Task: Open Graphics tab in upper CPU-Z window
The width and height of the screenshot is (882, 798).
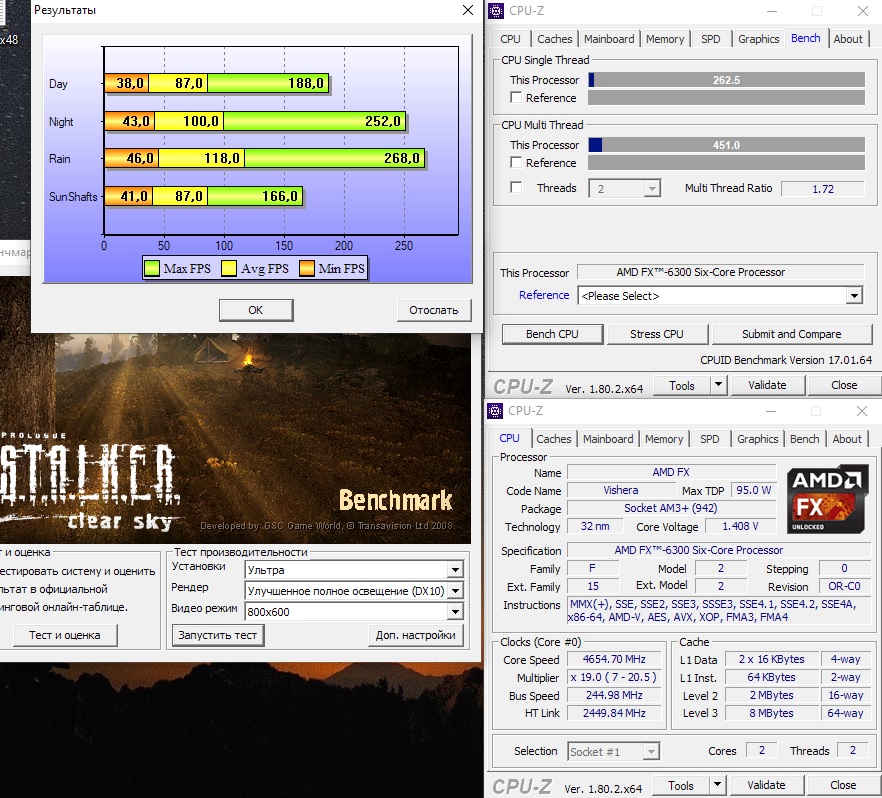Action: point(758,39)
